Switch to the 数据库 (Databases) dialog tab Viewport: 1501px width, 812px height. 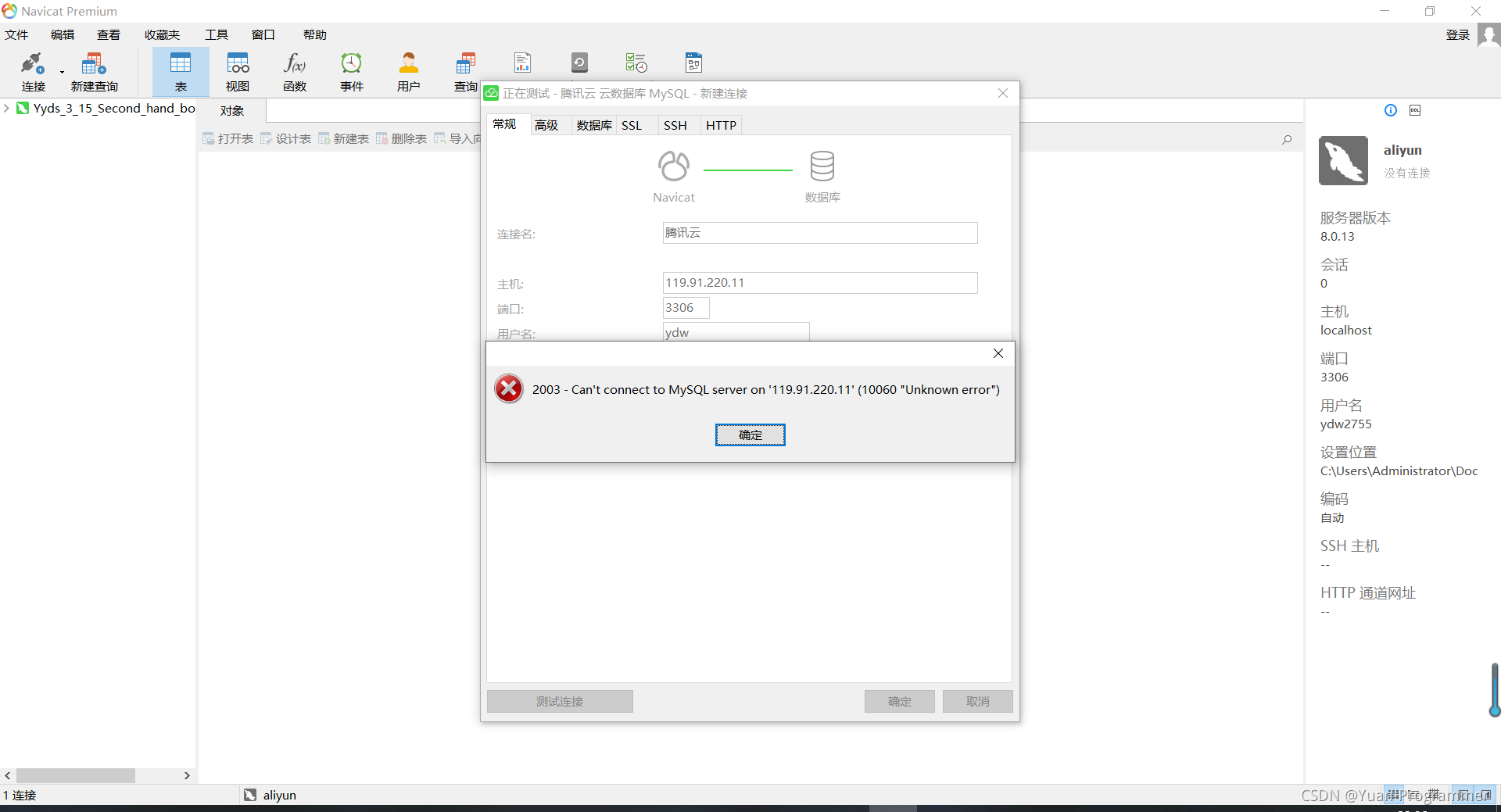pos(594,125)
